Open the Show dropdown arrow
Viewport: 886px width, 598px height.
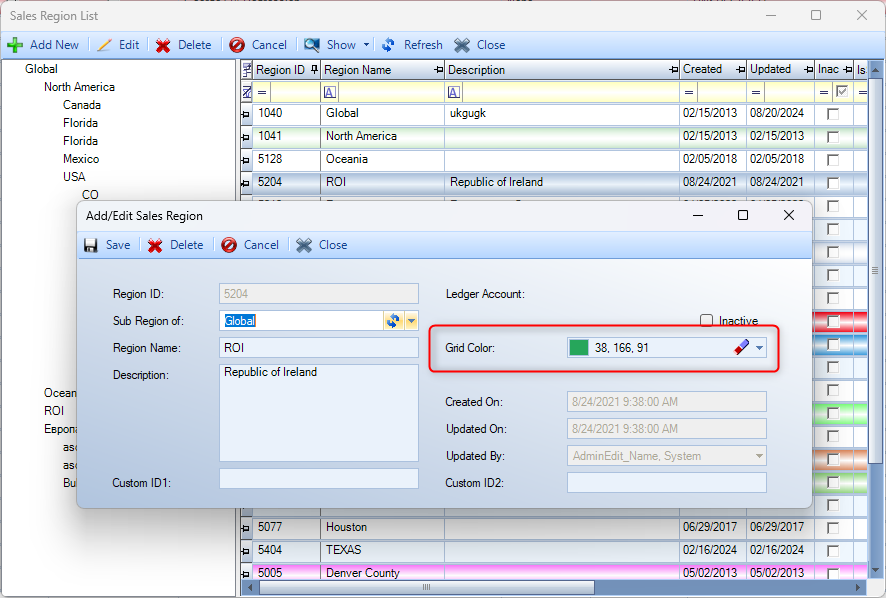(x=366, y=45)
